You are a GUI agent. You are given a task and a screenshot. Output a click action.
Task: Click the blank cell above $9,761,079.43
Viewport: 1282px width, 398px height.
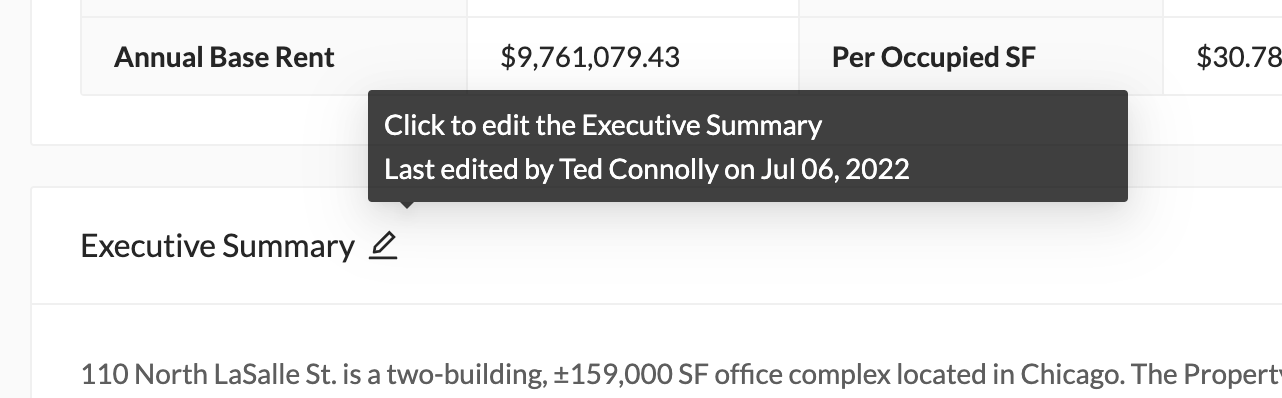(633, 9)
